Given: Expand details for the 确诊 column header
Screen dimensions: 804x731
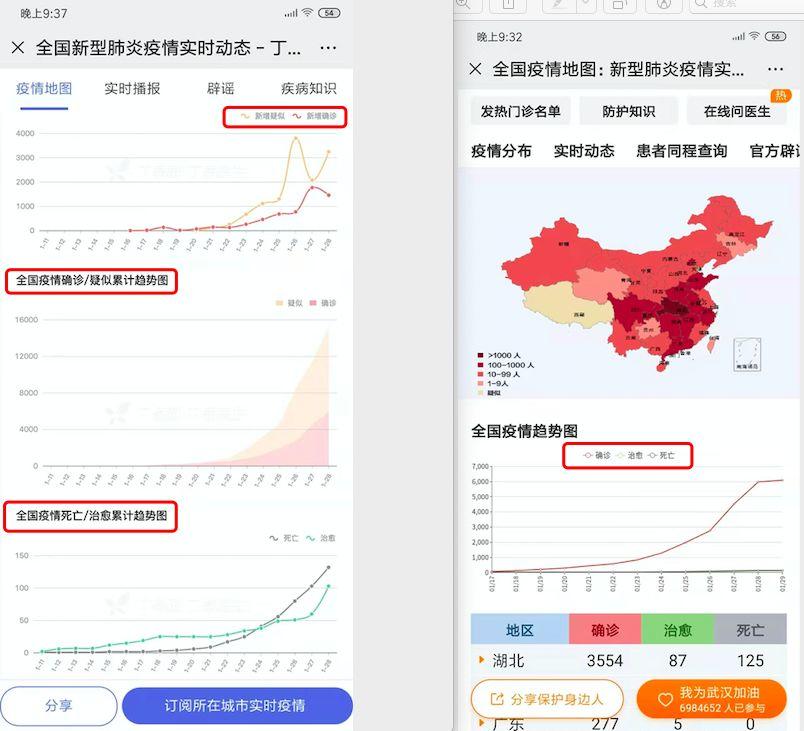Looking at the screenshot, I should 605,629.
